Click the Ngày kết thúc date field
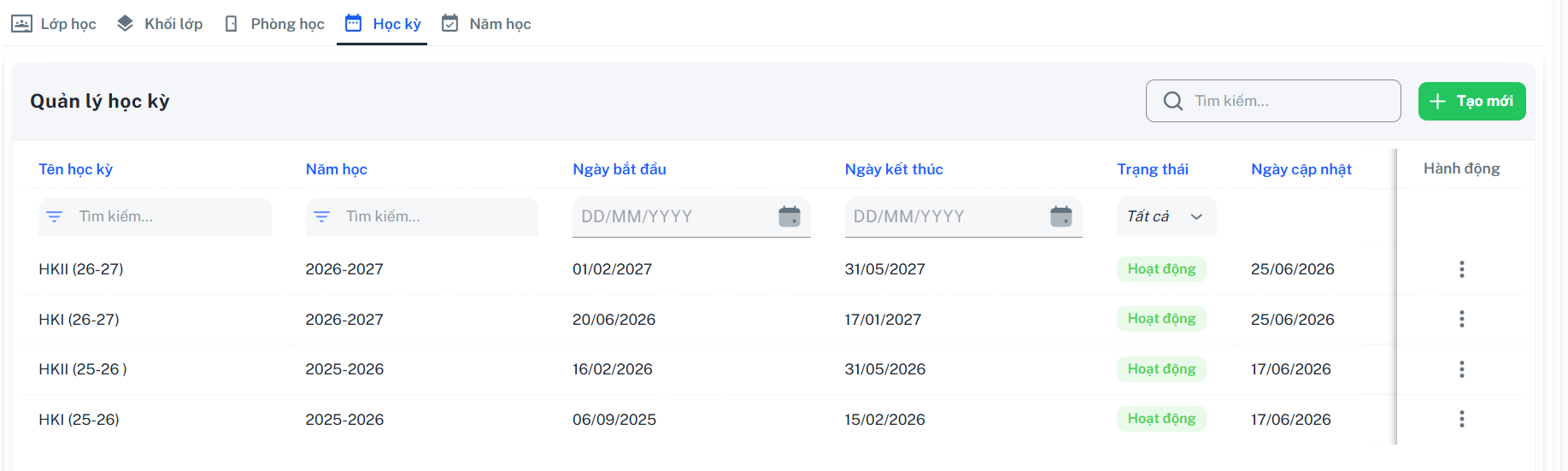Viewport: 1568px width, 471px height. (x=963, y=217)
